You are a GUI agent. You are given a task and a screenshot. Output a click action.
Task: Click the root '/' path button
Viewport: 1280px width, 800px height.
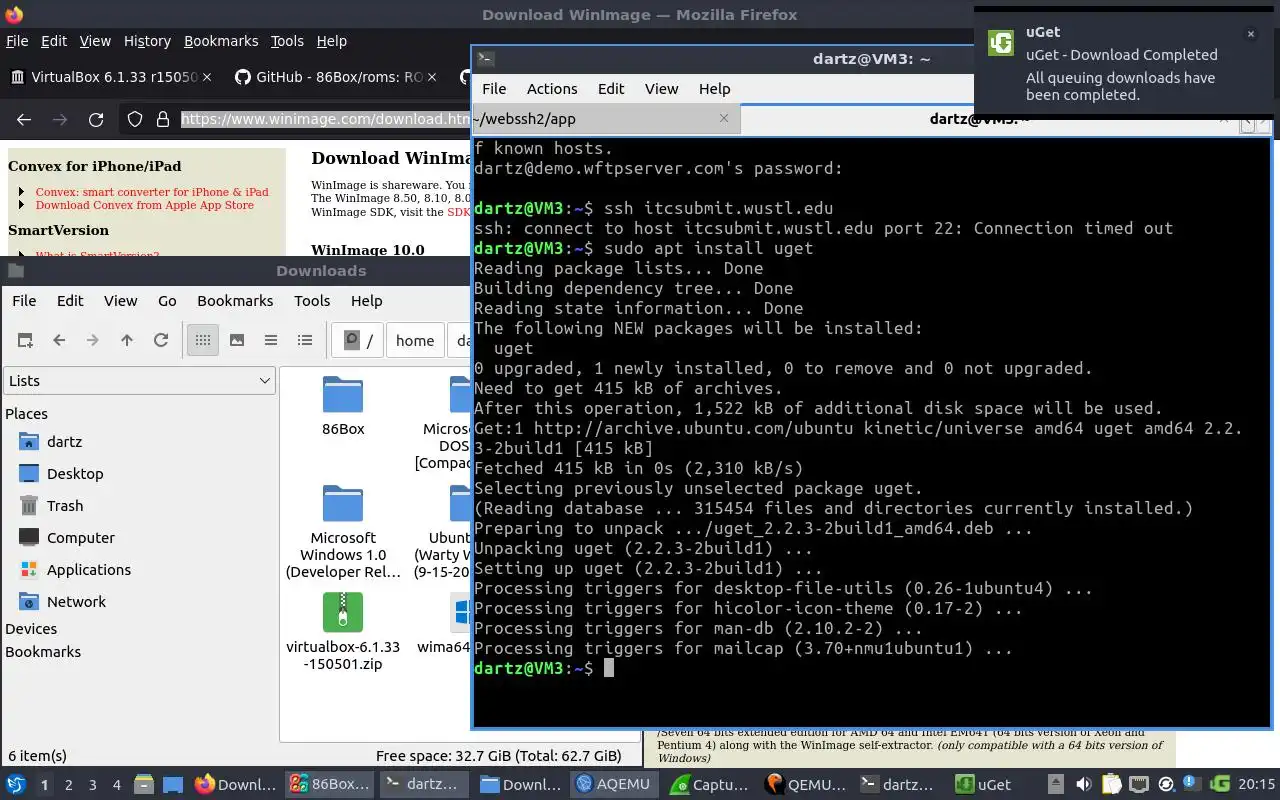[x=358, y=340]
